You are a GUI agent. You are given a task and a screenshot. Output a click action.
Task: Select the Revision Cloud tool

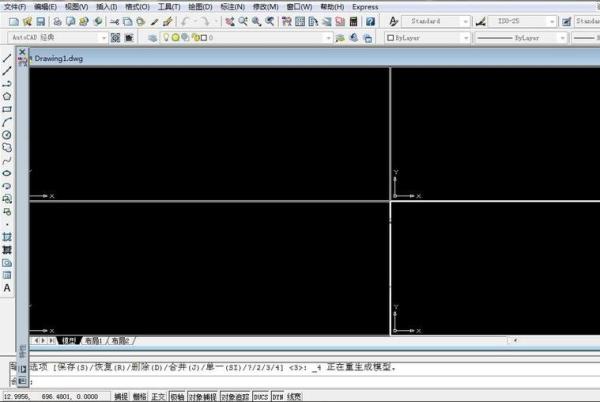(7, 147)
